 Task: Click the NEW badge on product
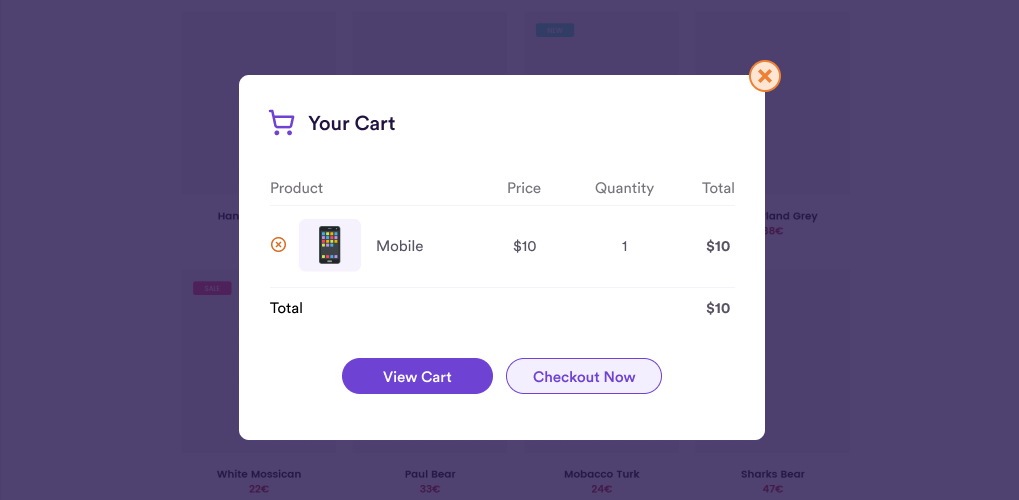click(555, 30)
